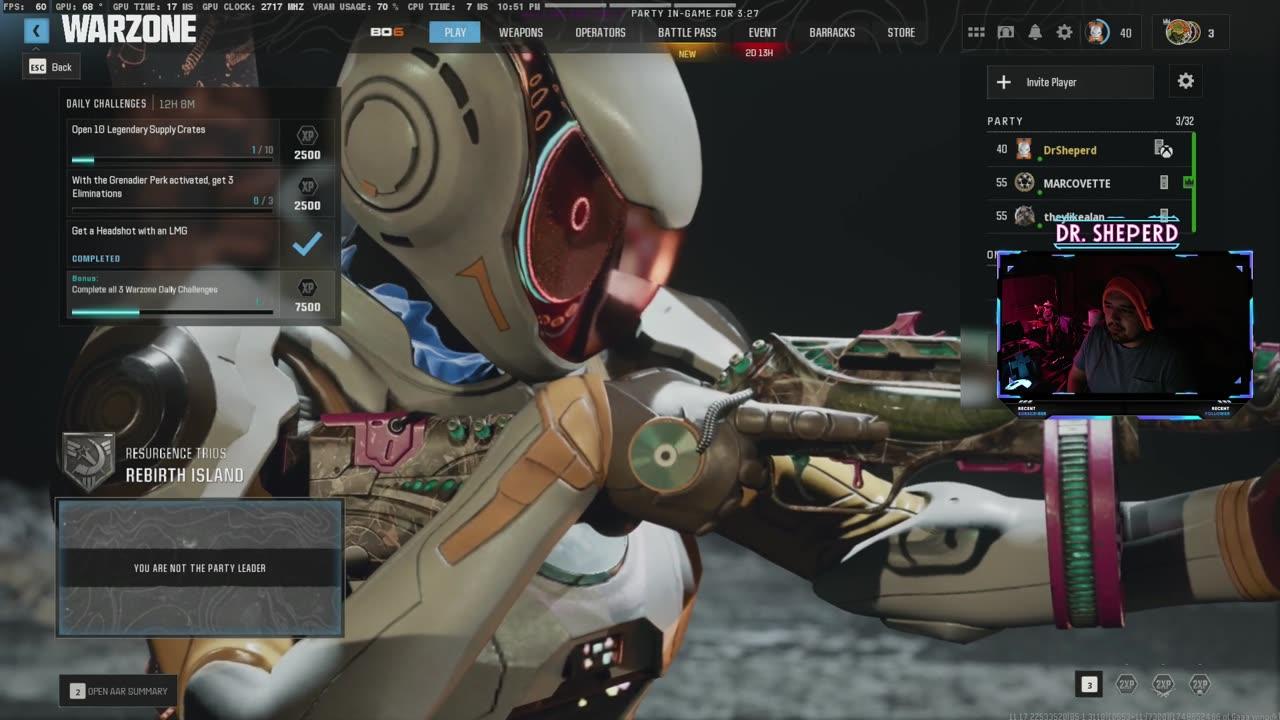This screenshot has width=1280, height=720.
Task: Click the blue back arrow beside WARZONE logo
Action: pos(36,31)
